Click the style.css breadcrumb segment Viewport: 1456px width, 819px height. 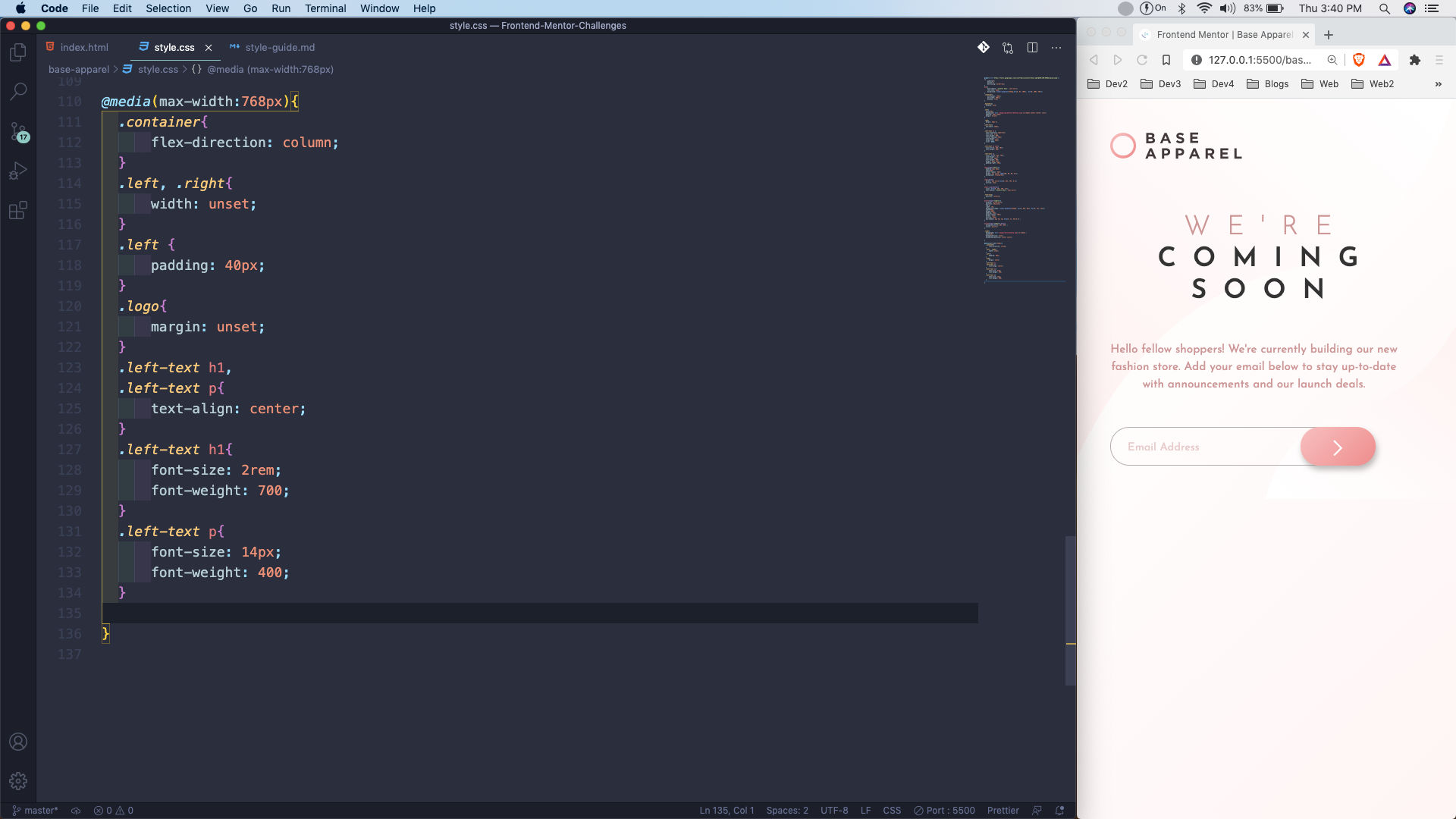point(150,69)
